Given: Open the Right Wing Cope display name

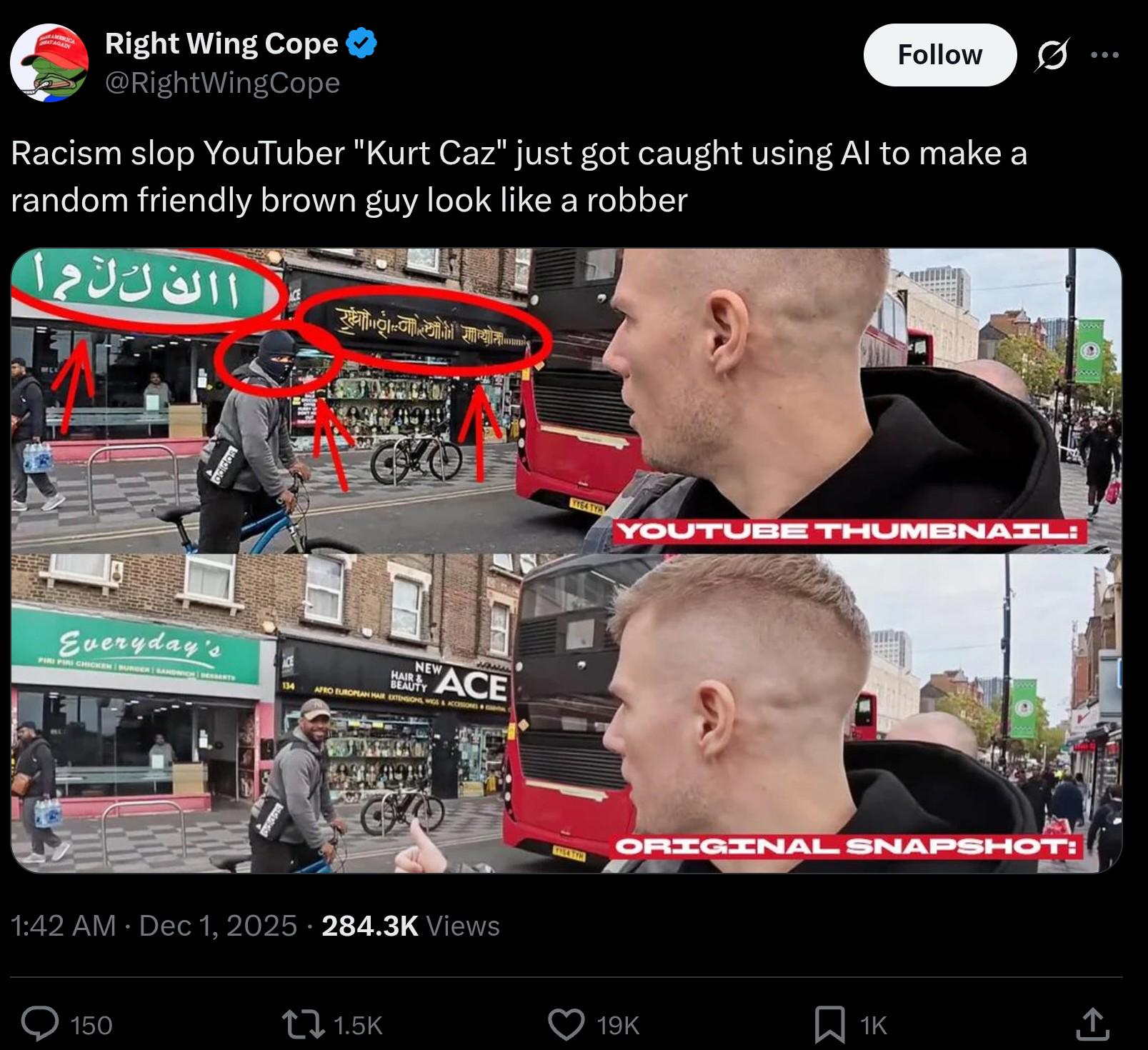Looking at the screenshot, I should pos(221,44).
